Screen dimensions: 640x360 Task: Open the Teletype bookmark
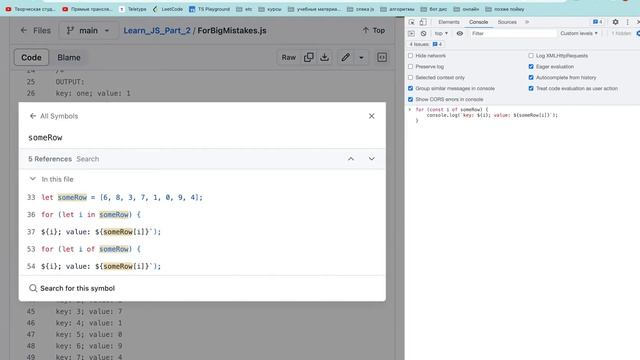pos(133,9)
